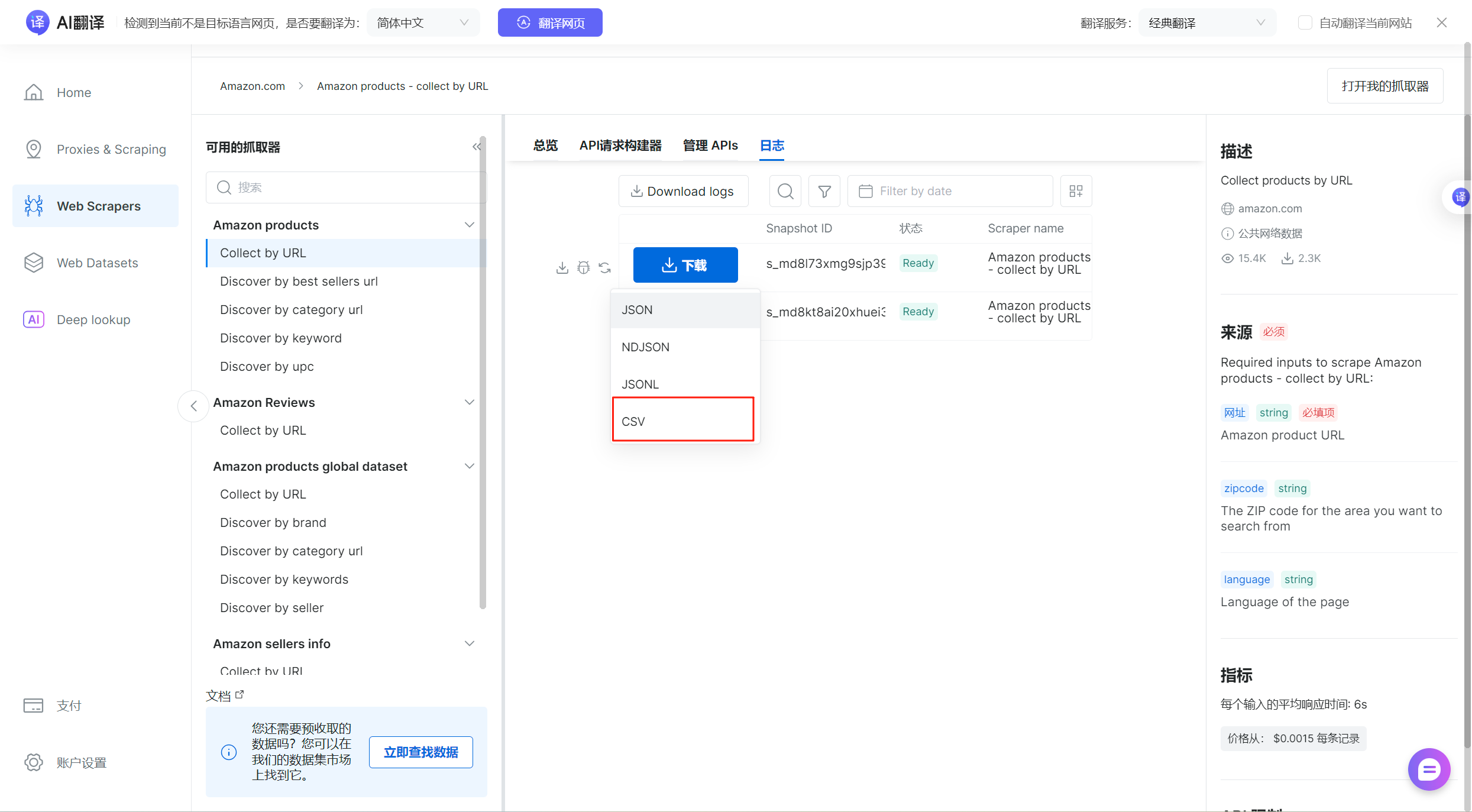Screen dimensions: 1472x812
Task: Click the scraper list scrollbar
Action: pyautogui.click(x=483, y=372)
